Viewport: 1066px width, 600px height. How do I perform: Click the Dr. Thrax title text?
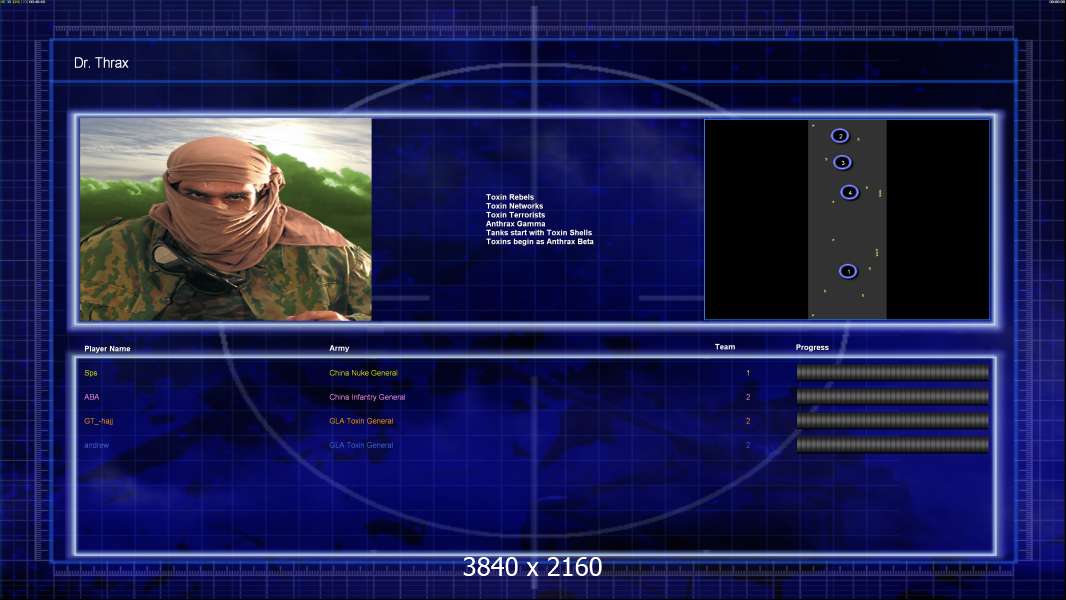coord(101,63)
